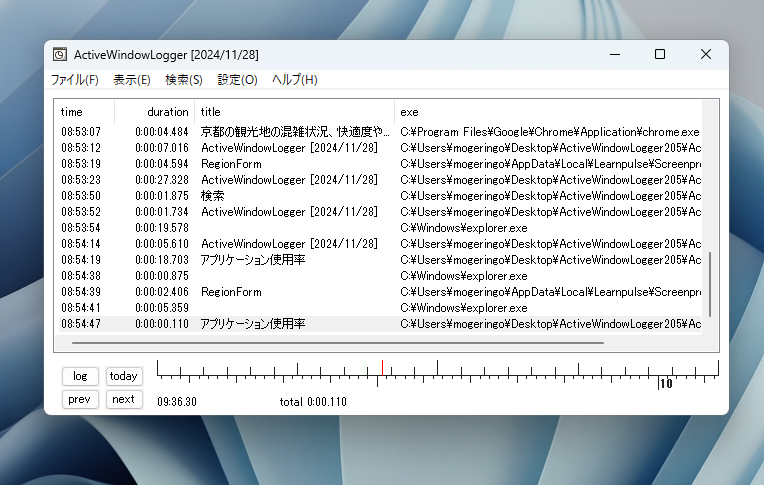Sort by the time column header
Screen dimensions: 764x485
tap(86, 112)
